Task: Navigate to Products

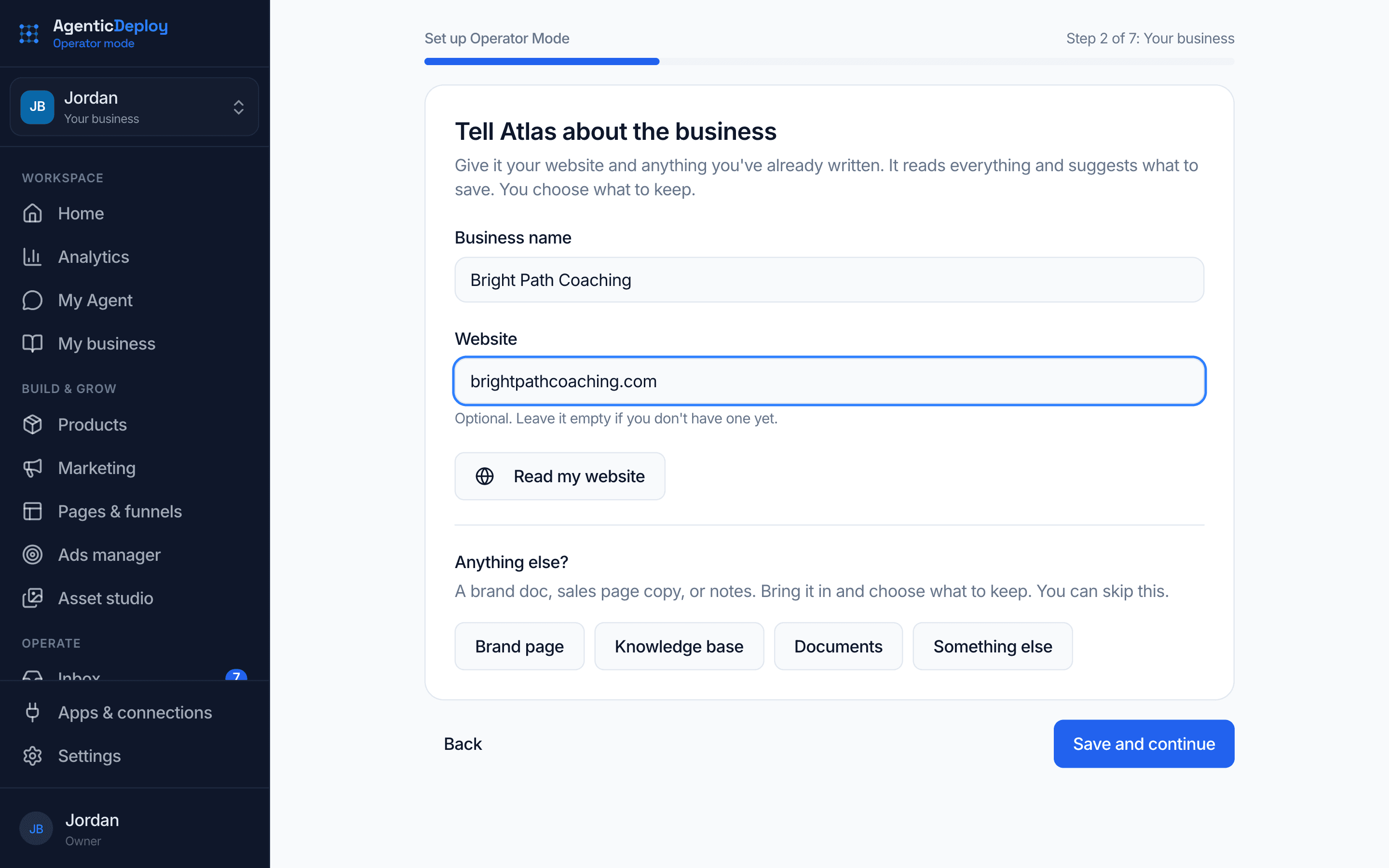Action: click(135, 424)
